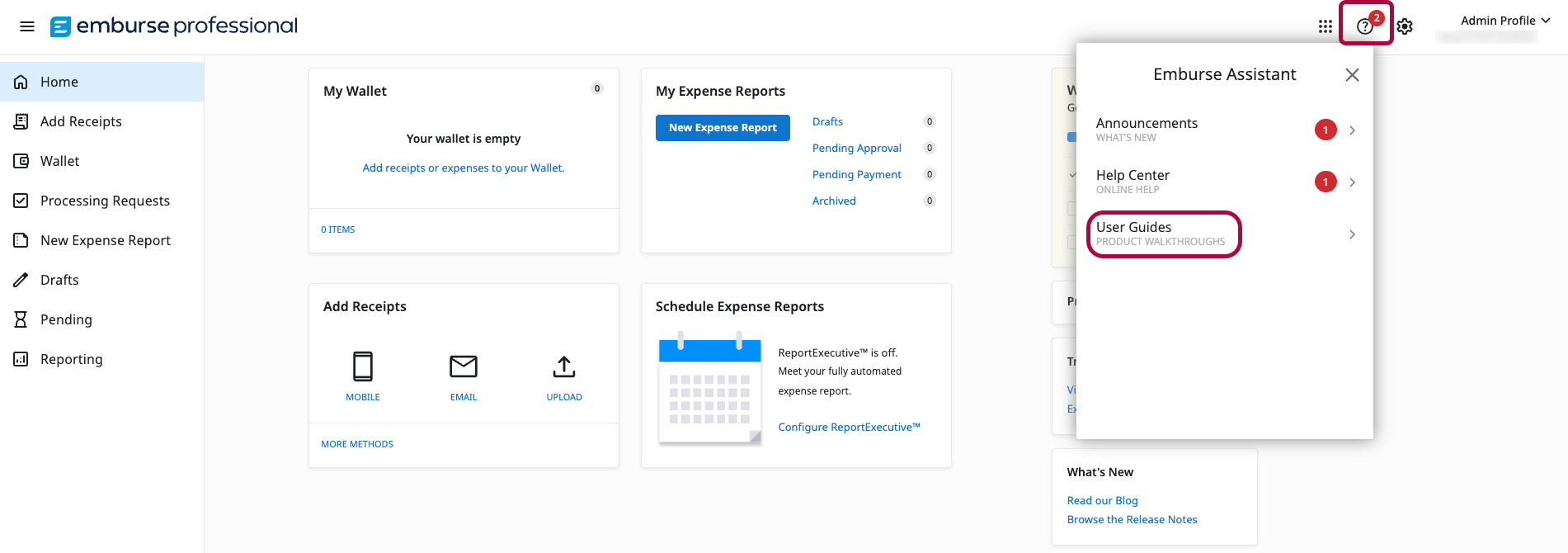Screen dimensions: 1568x553
Task: Click the Help Center red notification badge
Action: pos(1326,182)
